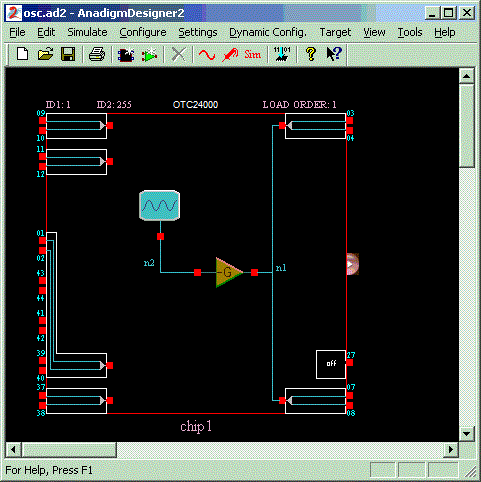Open the Settings menu
Image resolution: width=481 pixels, height=482 pixels.
click(x=198, y=32)
